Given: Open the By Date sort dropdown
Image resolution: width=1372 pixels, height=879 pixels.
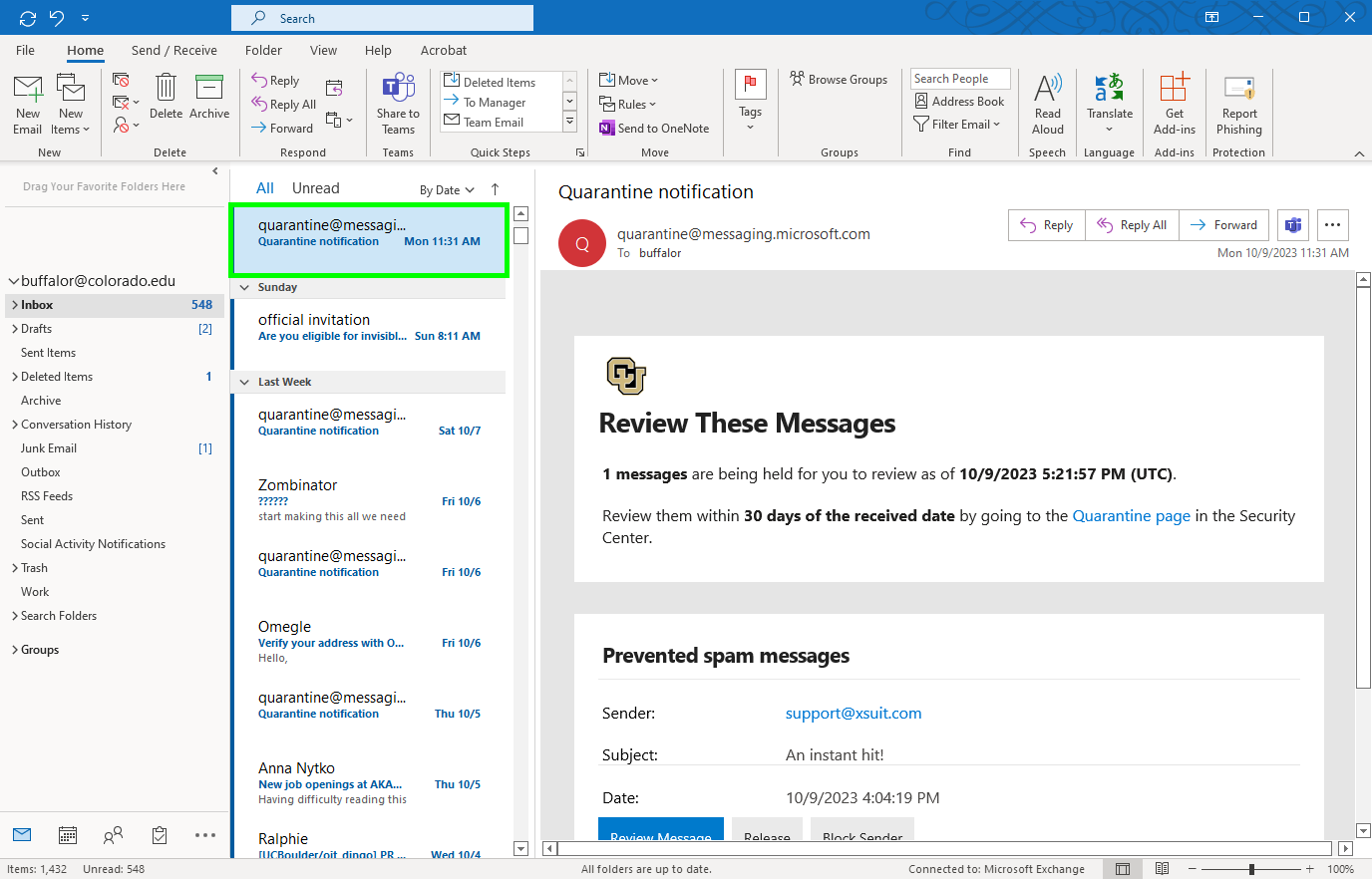Looking at the screenshot, I should tap(446, 190).
